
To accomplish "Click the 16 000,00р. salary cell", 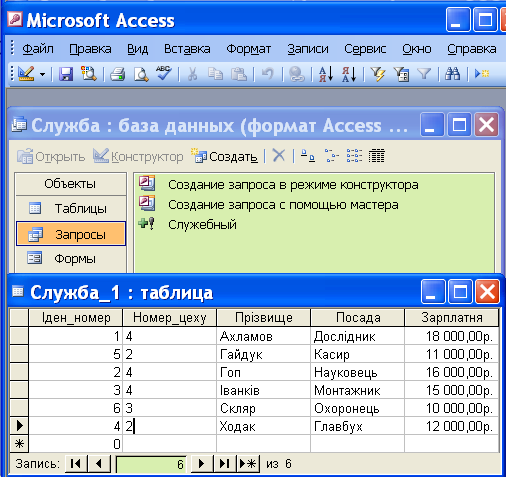I will click(452, 372).
